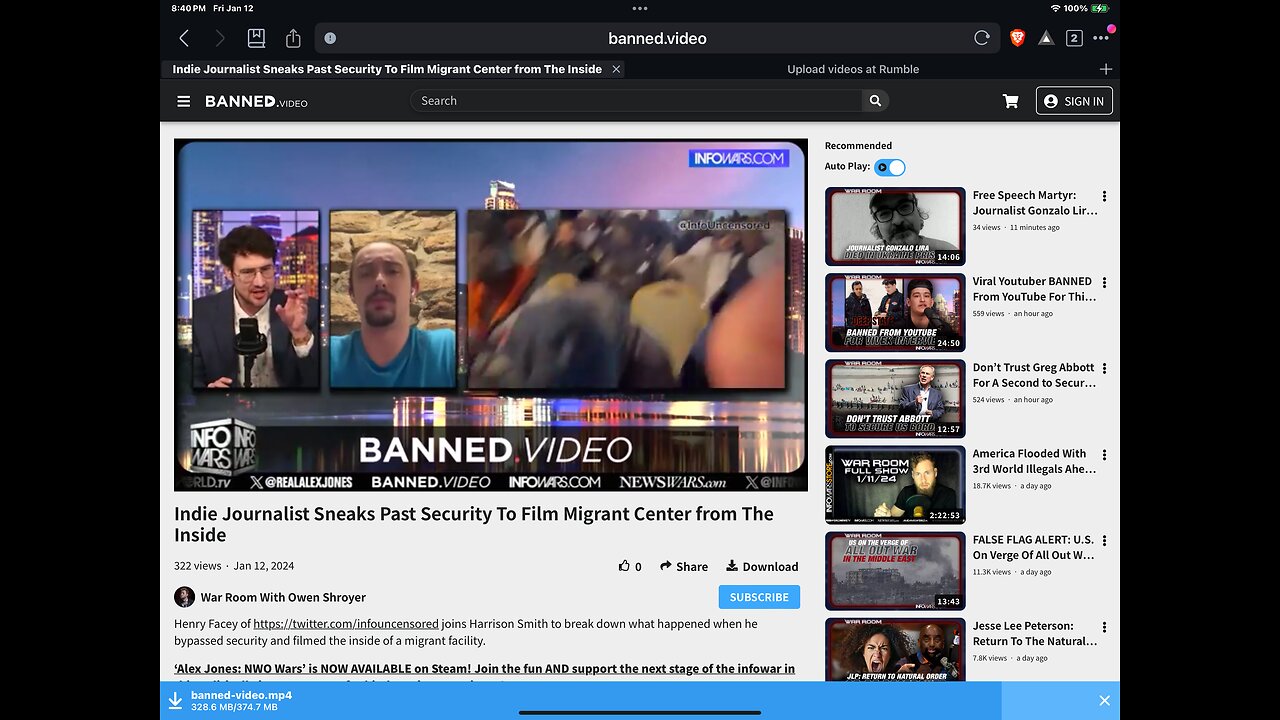Open the hamburger menu next to BANNED.VIDEO
This screenshot has width=1280, height=720.
pyautogui.click(x=184, y=101)
